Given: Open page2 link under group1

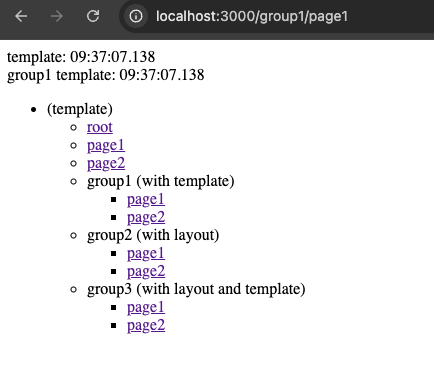Looking at the screenshot, I should coord(146,217).
